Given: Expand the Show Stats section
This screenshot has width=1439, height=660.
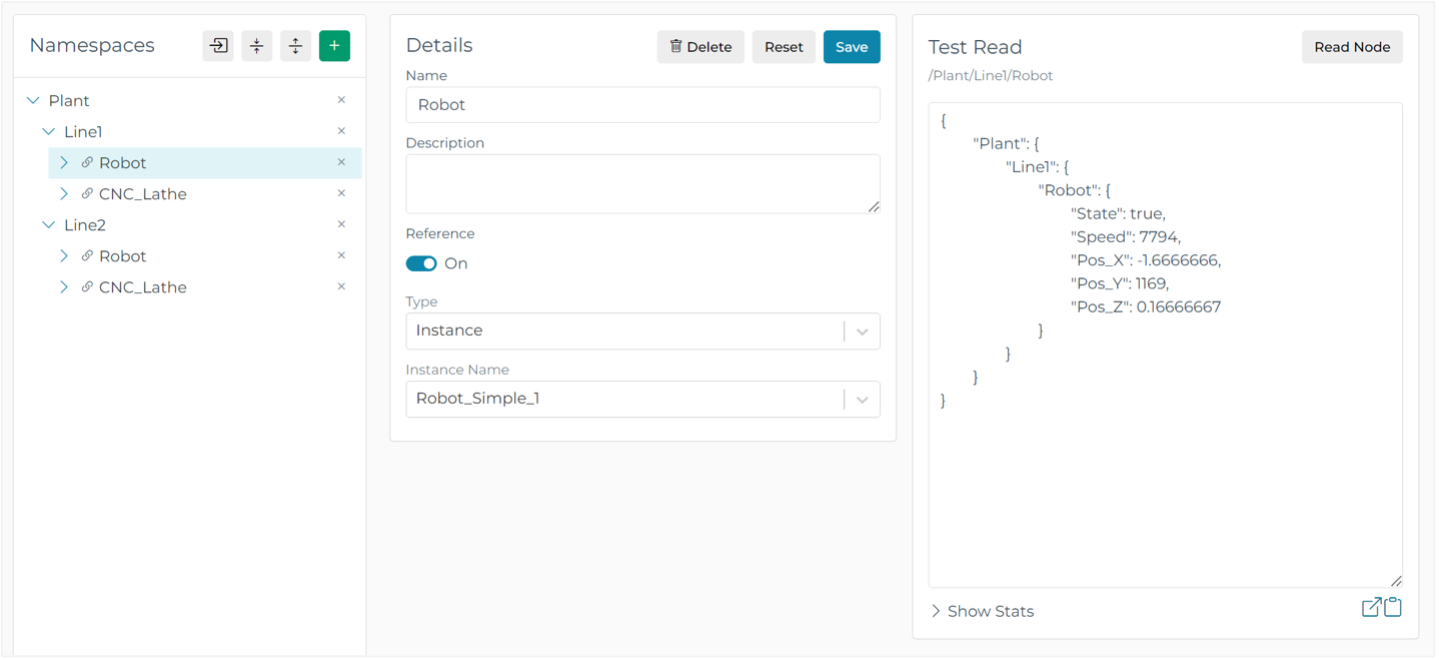Looking at the screenshot, I should click(x=982, y=611).
